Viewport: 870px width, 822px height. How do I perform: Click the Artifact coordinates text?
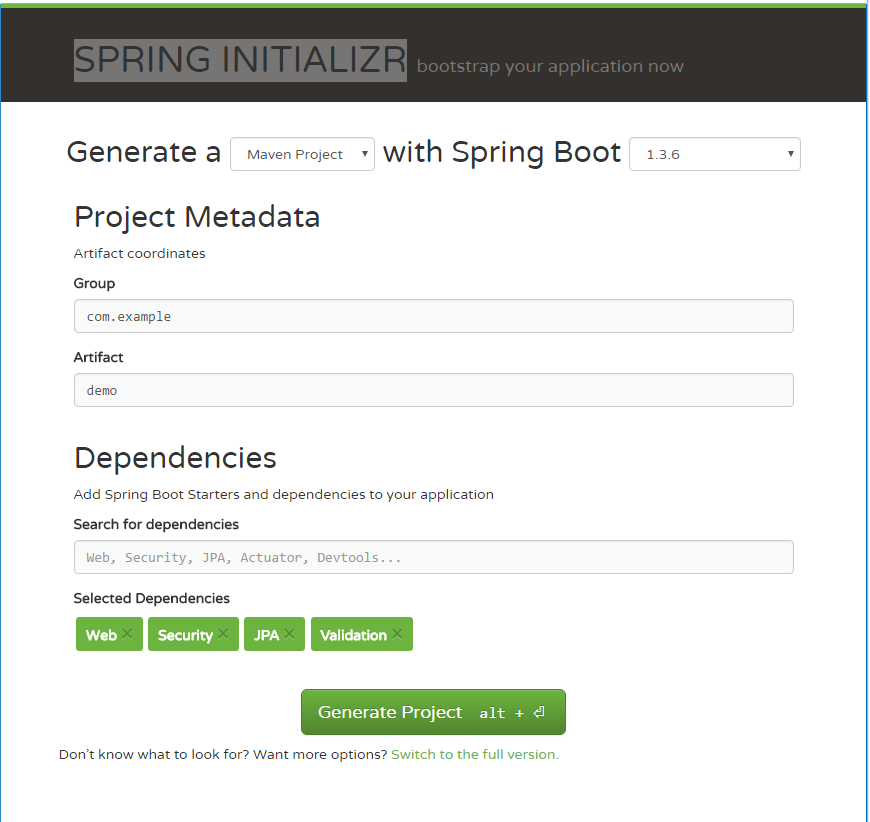tap(139, 253)
